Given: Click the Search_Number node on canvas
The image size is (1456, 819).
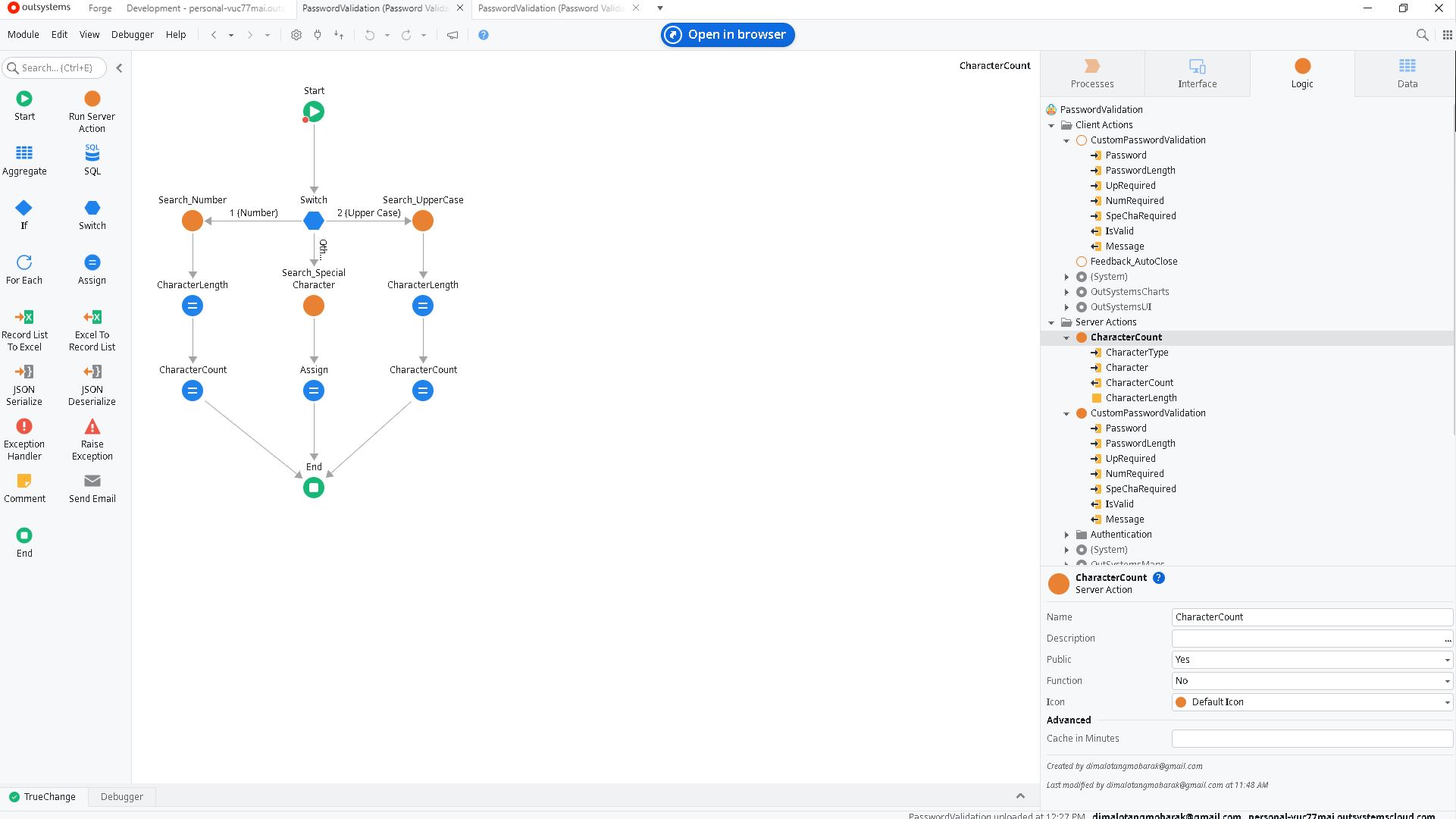Looking at the screenshot, I should (193, 221).
